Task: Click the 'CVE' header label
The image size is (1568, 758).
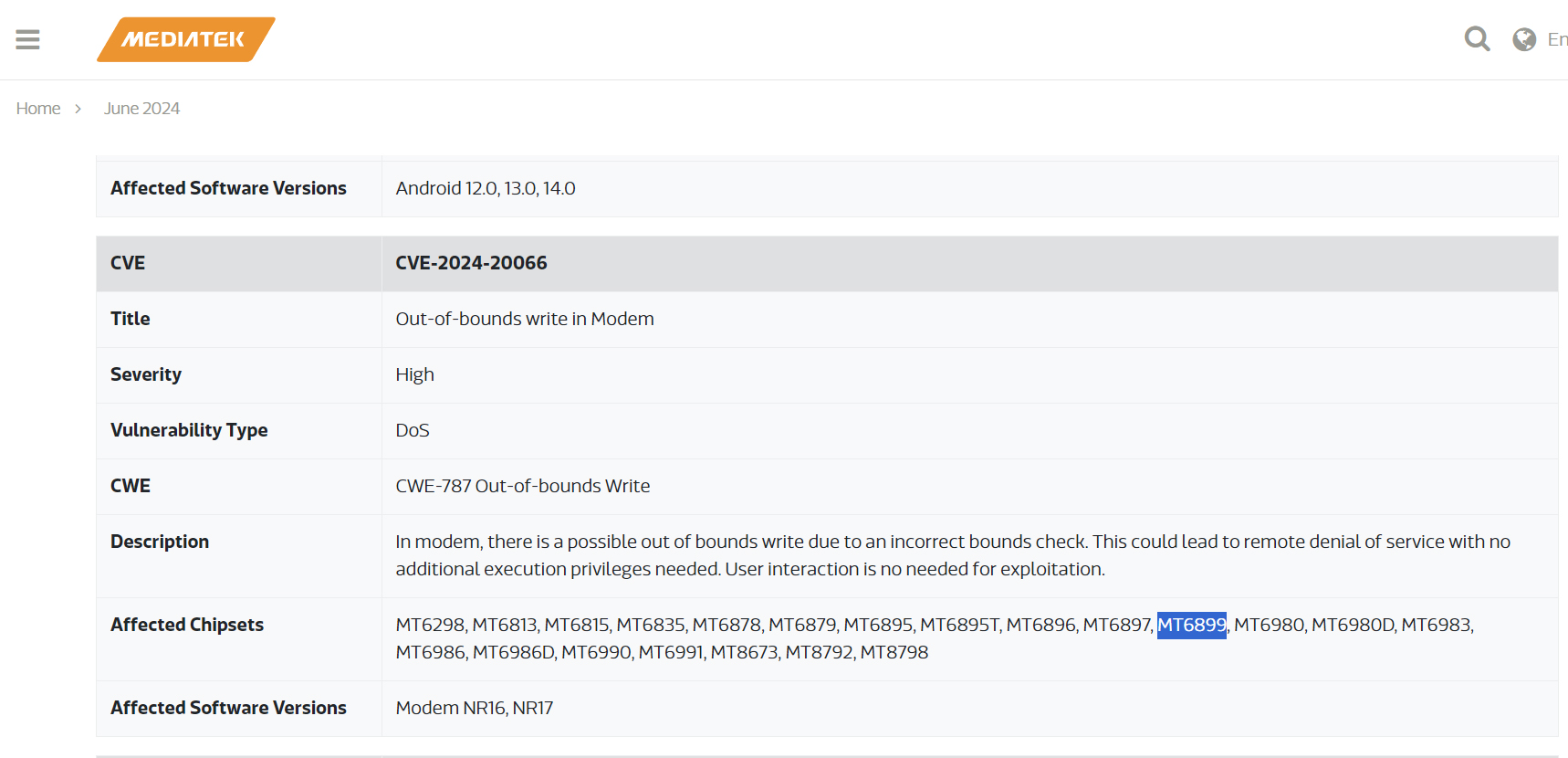Action: point(128,263)
